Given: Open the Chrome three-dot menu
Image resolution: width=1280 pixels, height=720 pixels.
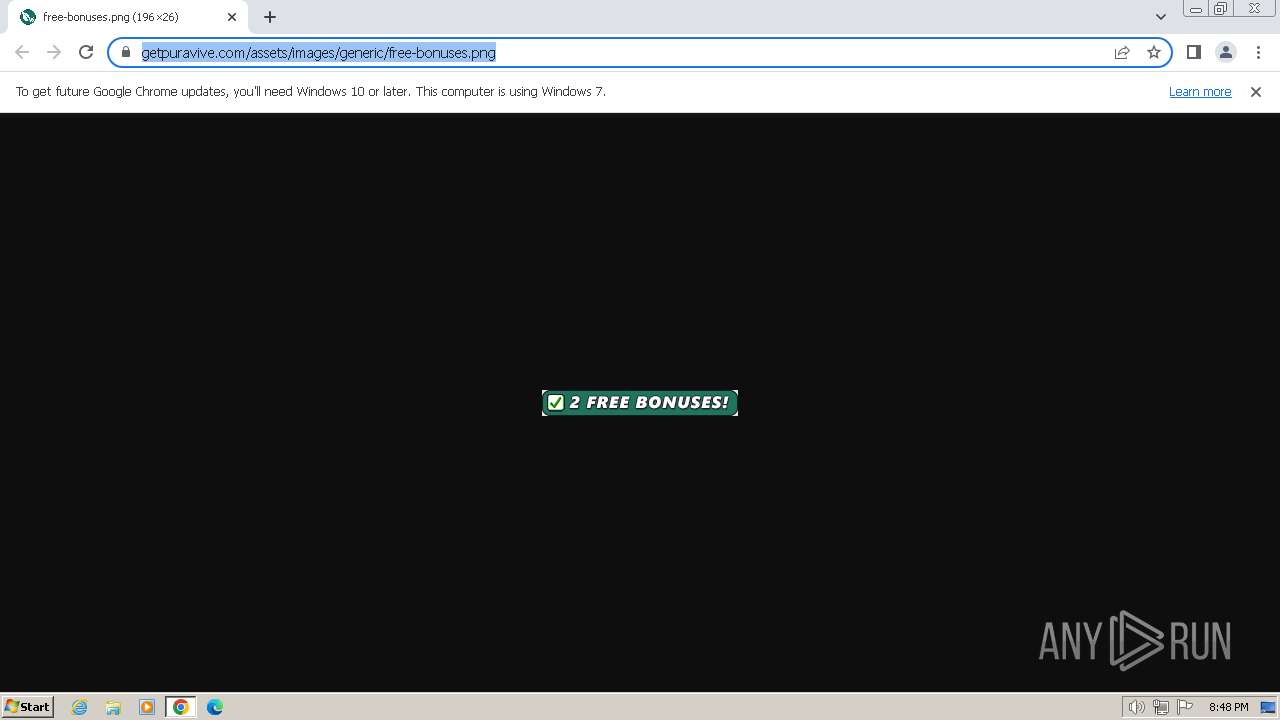Looking at the screenshot, I should tap(1258, 52).
